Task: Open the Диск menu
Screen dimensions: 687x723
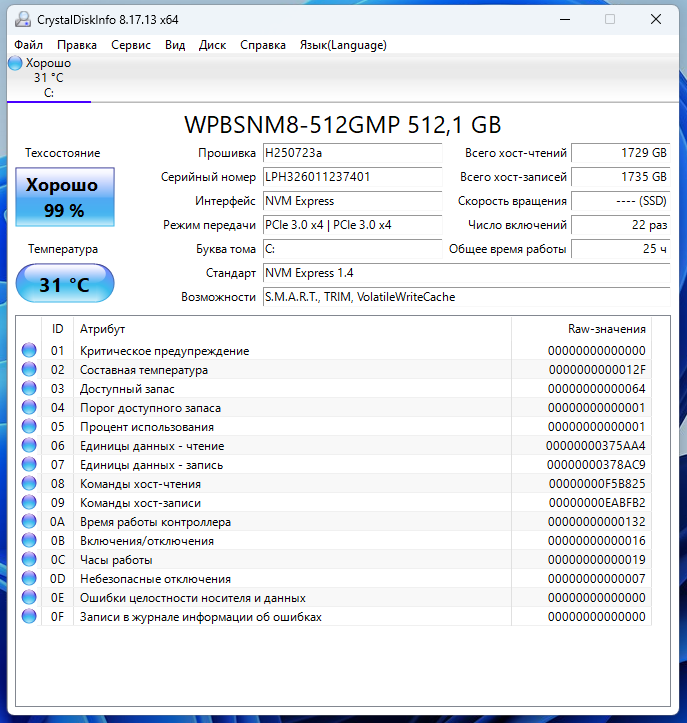Action: [x=213, y=45]
